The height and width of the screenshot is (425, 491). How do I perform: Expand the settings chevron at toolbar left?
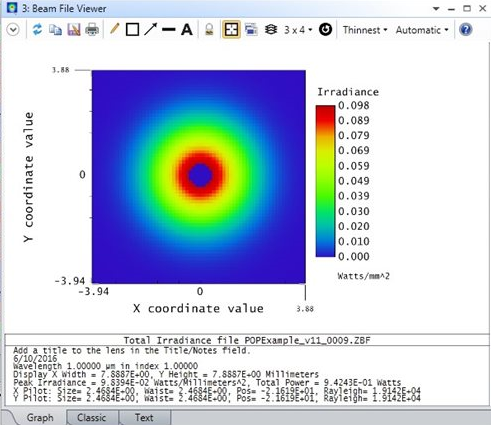click(x=13, y=30)
